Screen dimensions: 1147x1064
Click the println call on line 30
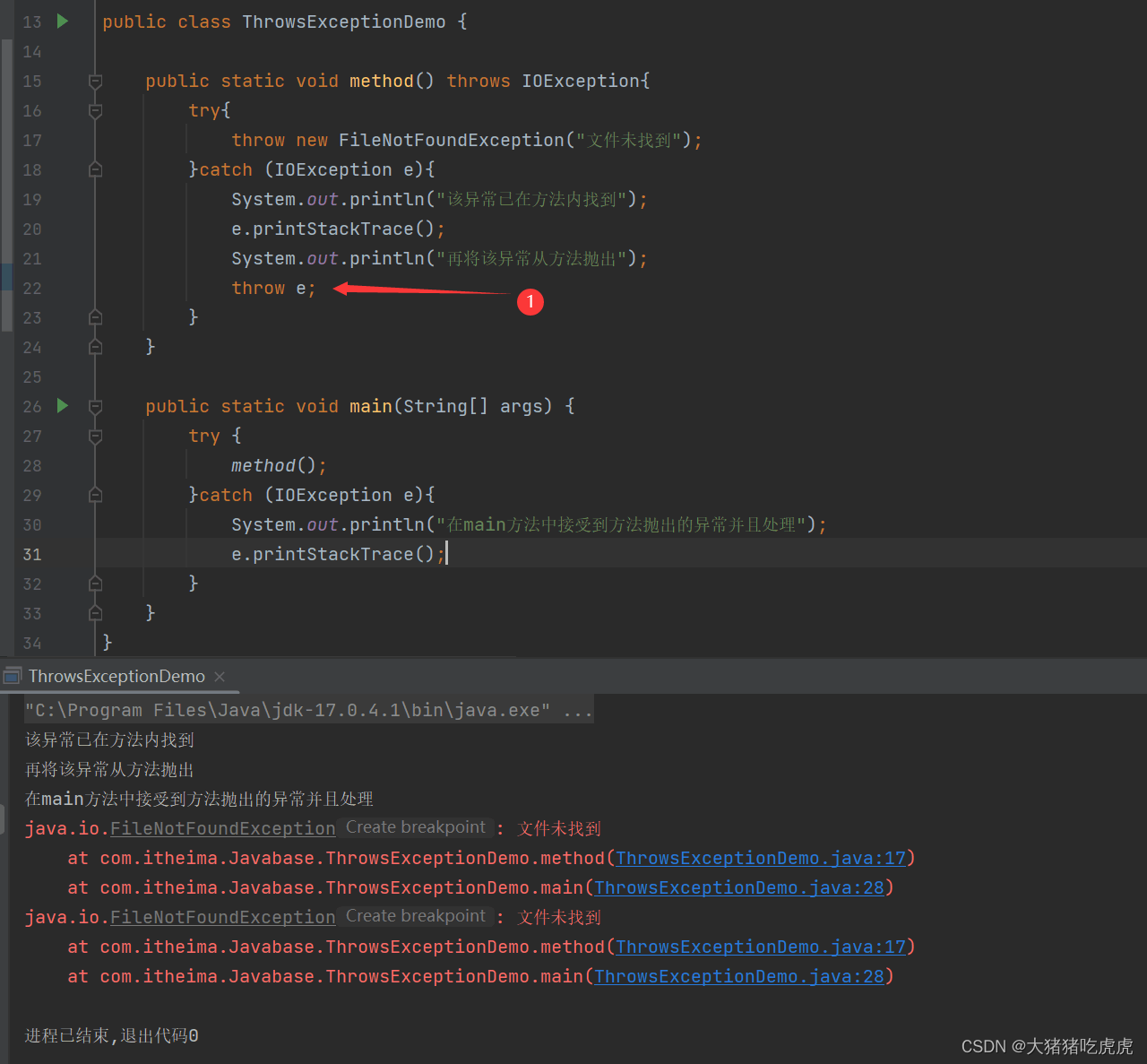[x=529, y=524]
